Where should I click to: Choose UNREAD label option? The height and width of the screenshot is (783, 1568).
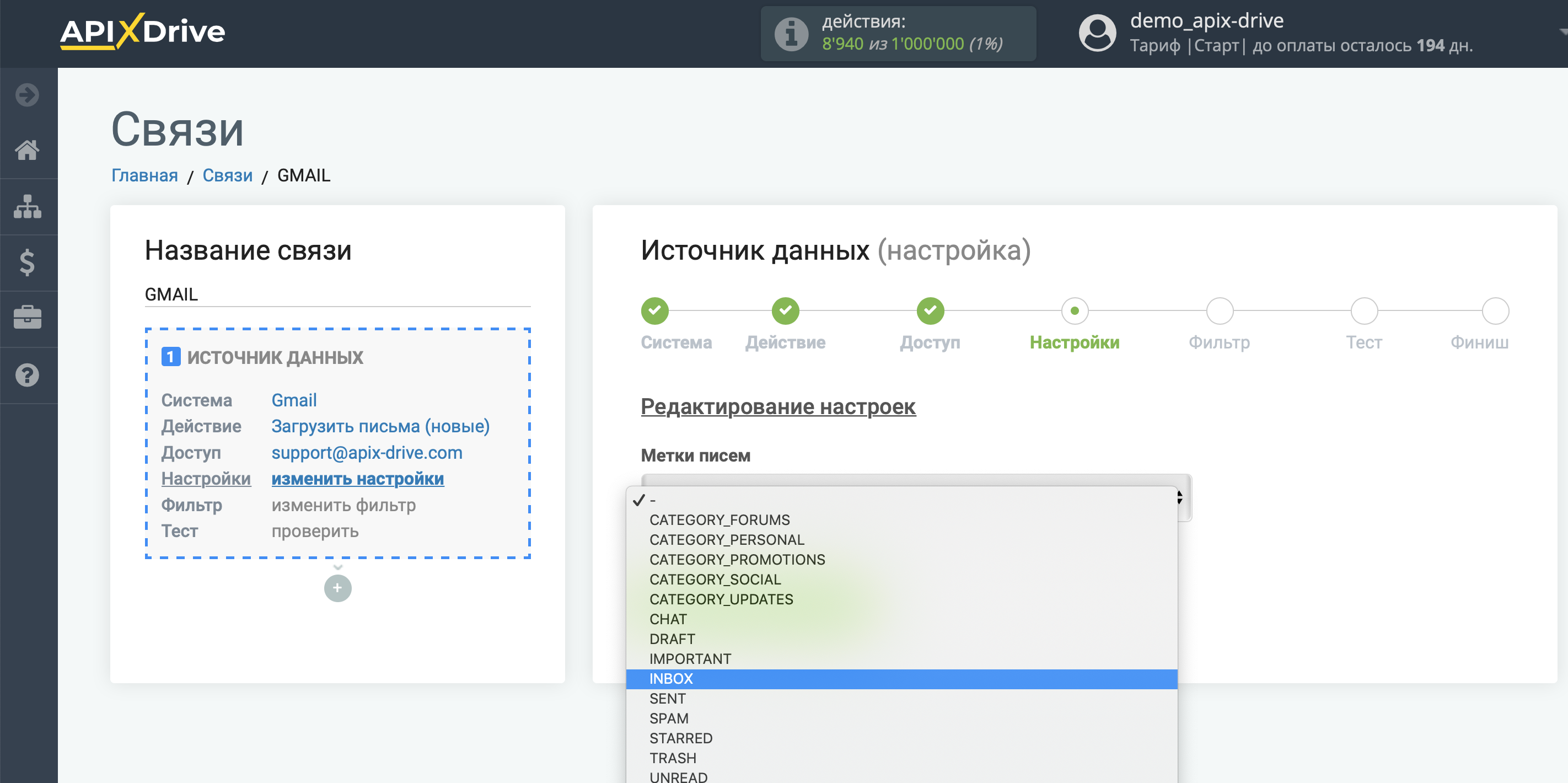901,776
